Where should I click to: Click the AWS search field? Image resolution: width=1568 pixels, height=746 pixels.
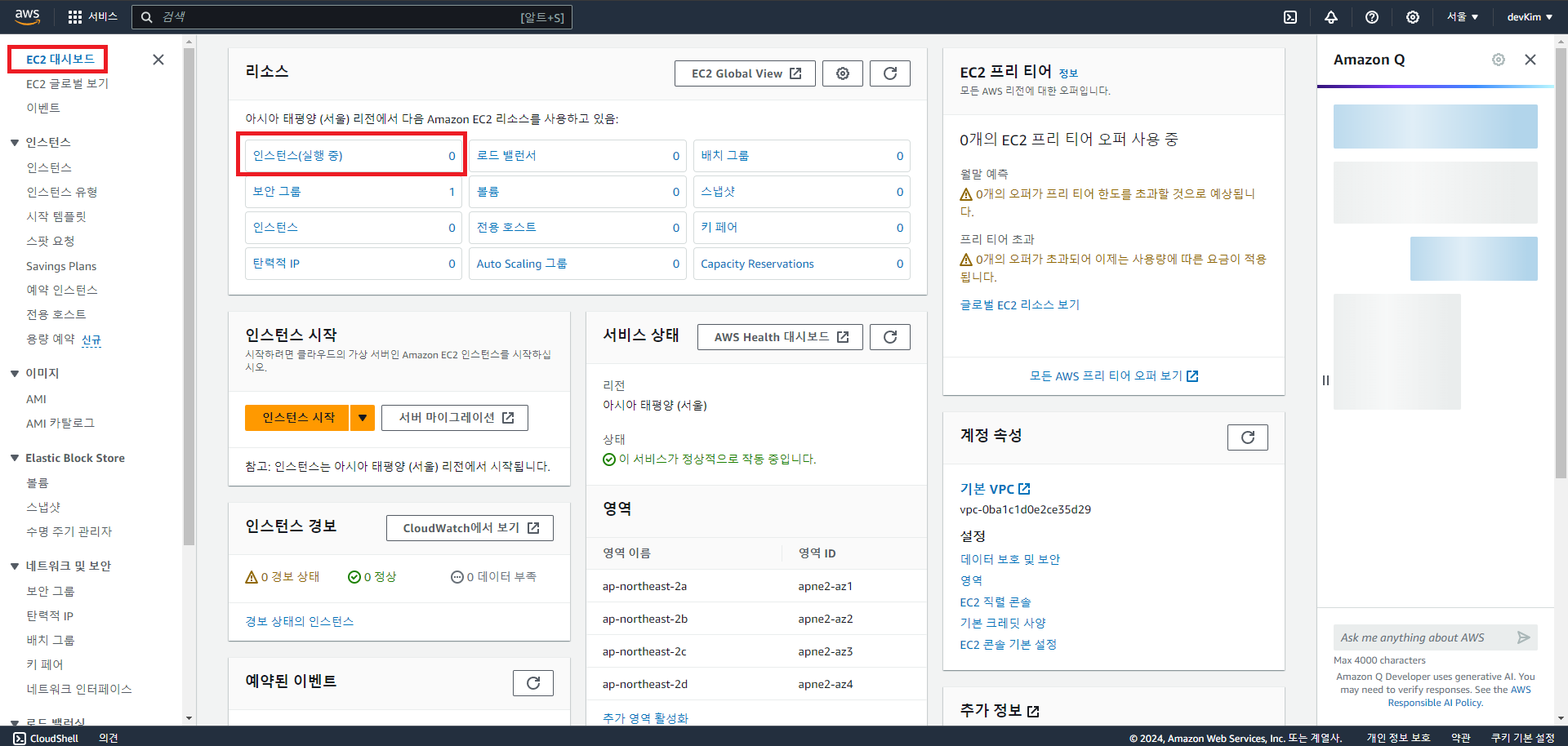click(x=352, y=17)
